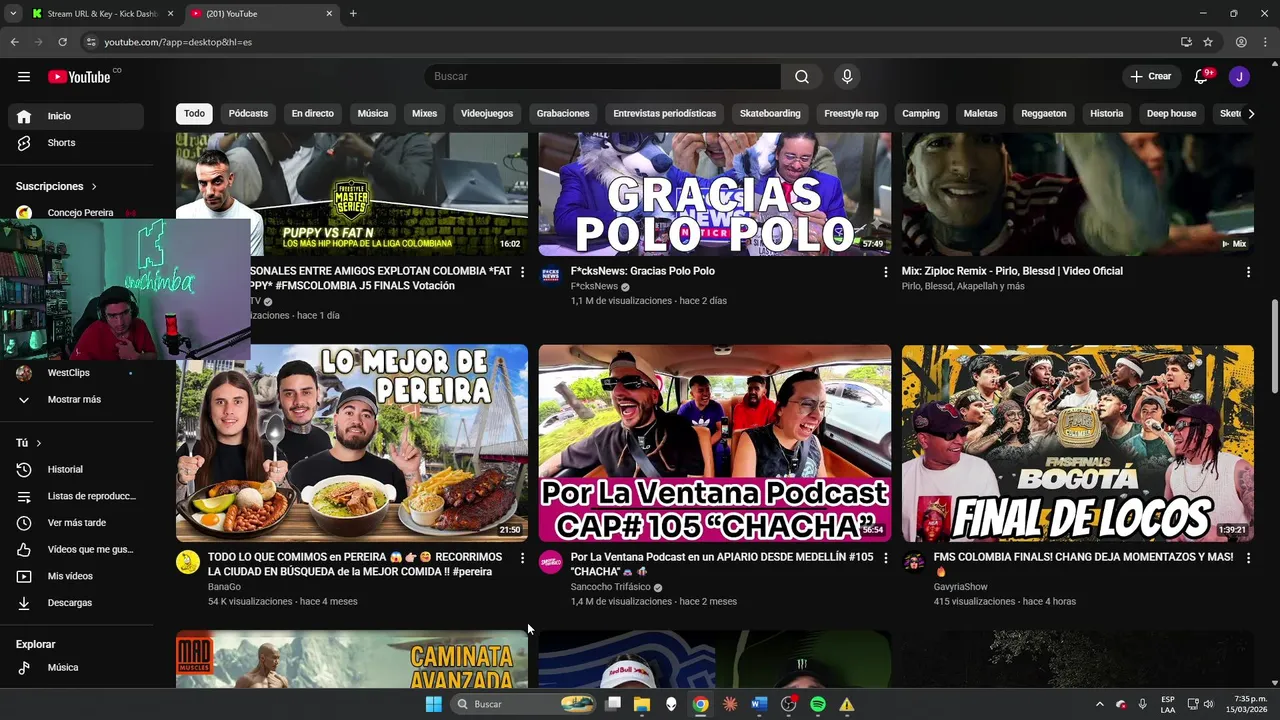This screenshot has width=1280, height=720.
Task: Open options for the Puppy vs Fat N video
Action: pos(522,272)
